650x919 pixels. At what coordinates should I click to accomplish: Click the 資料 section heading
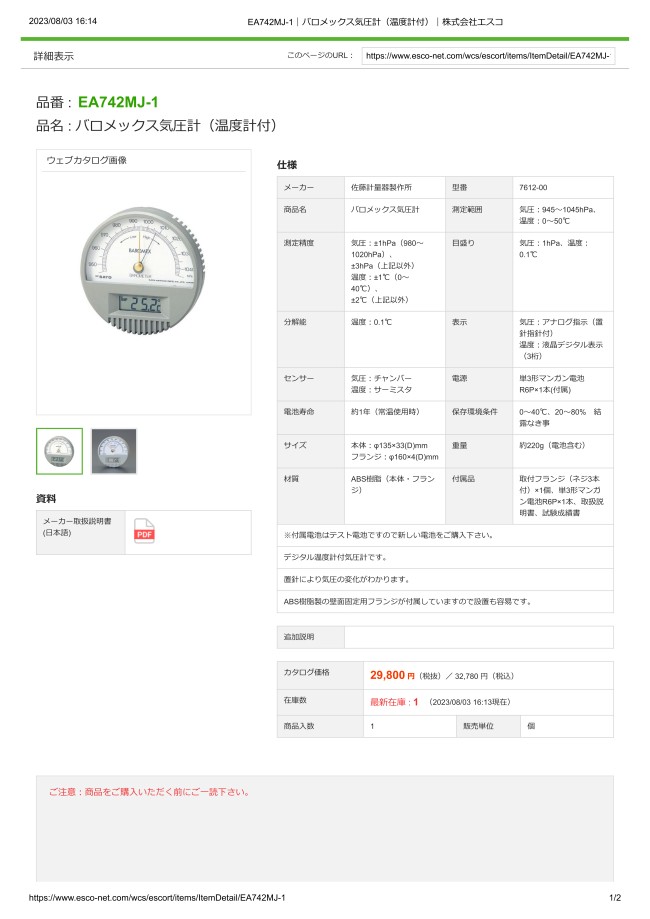pyautogui.click(x=46, y=498)
